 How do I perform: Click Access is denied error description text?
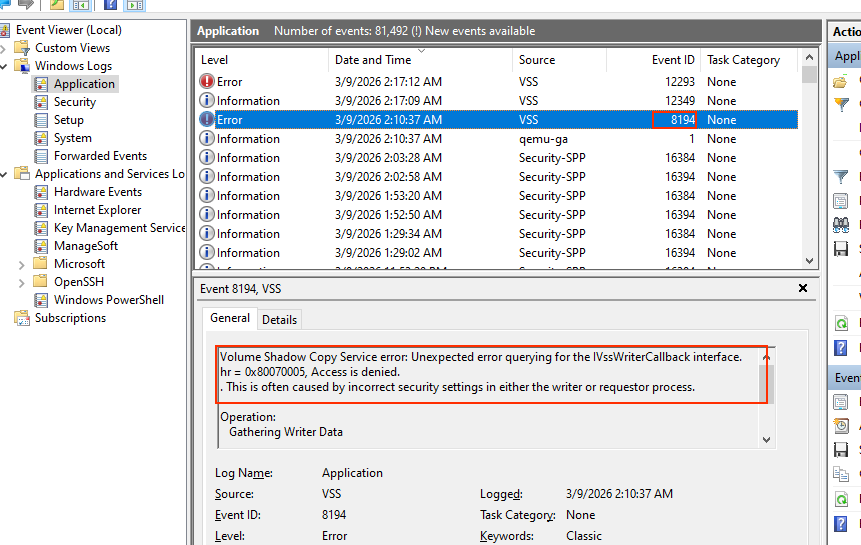pos(355,372)
